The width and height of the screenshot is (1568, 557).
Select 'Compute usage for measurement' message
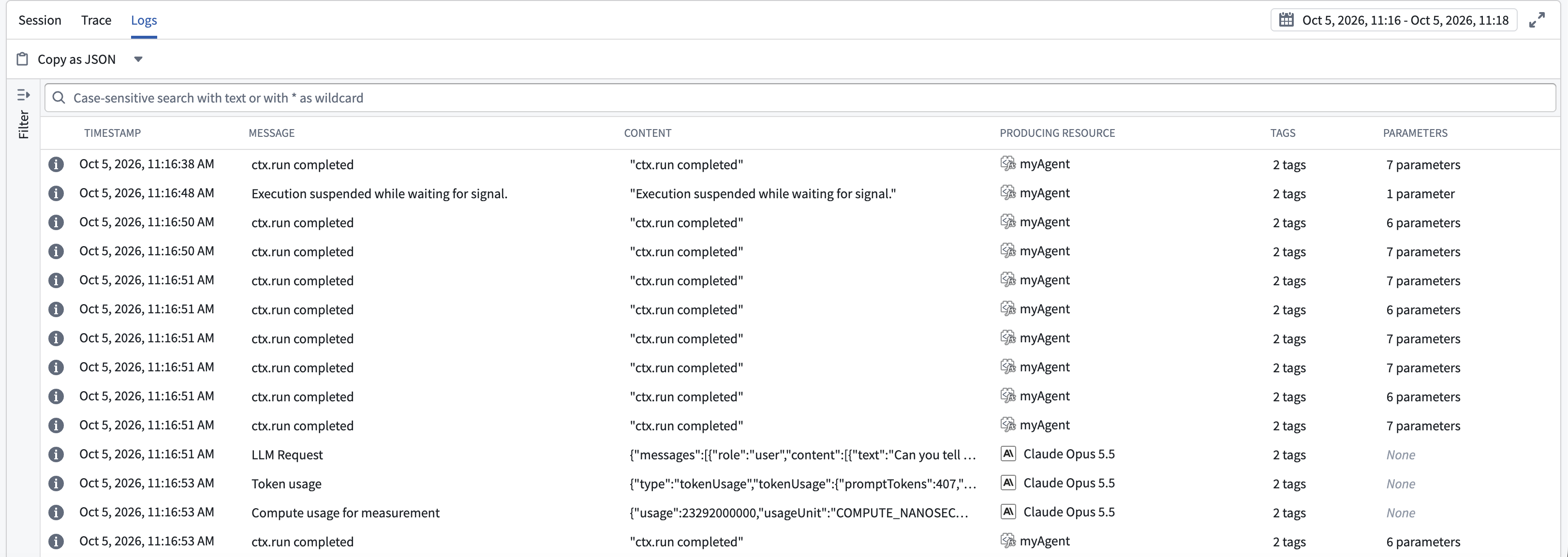click(345, 513)
